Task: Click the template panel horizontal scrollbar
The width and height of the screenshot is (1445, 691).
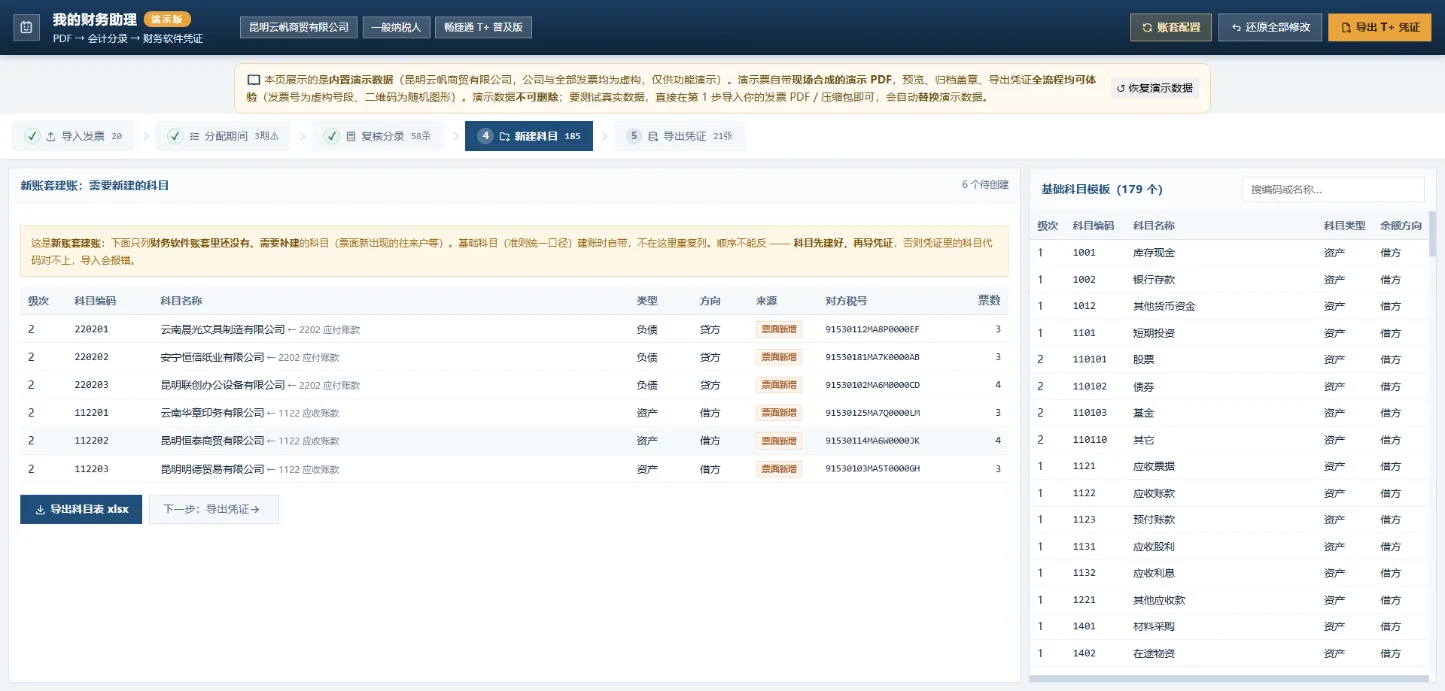Action: tap(1229, 678)
